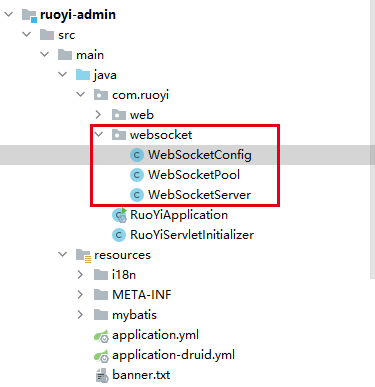Image resolution: width=375 pixels, height=387 pixels.
Task: Click the vertical scrollbar of the project tree
Action: [x=373, y=140]
